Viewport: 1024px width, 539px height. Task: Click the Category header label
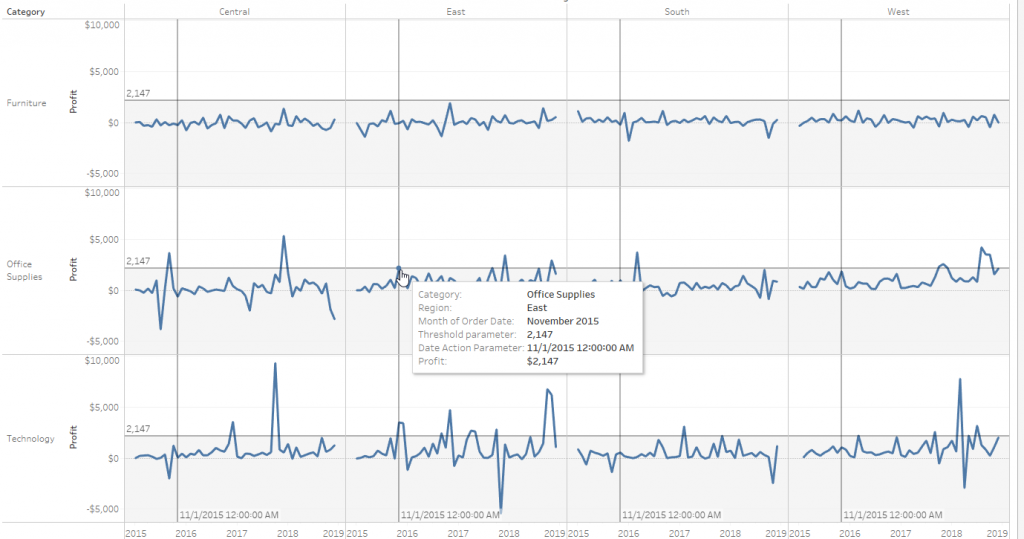click(x=24, y=12)
